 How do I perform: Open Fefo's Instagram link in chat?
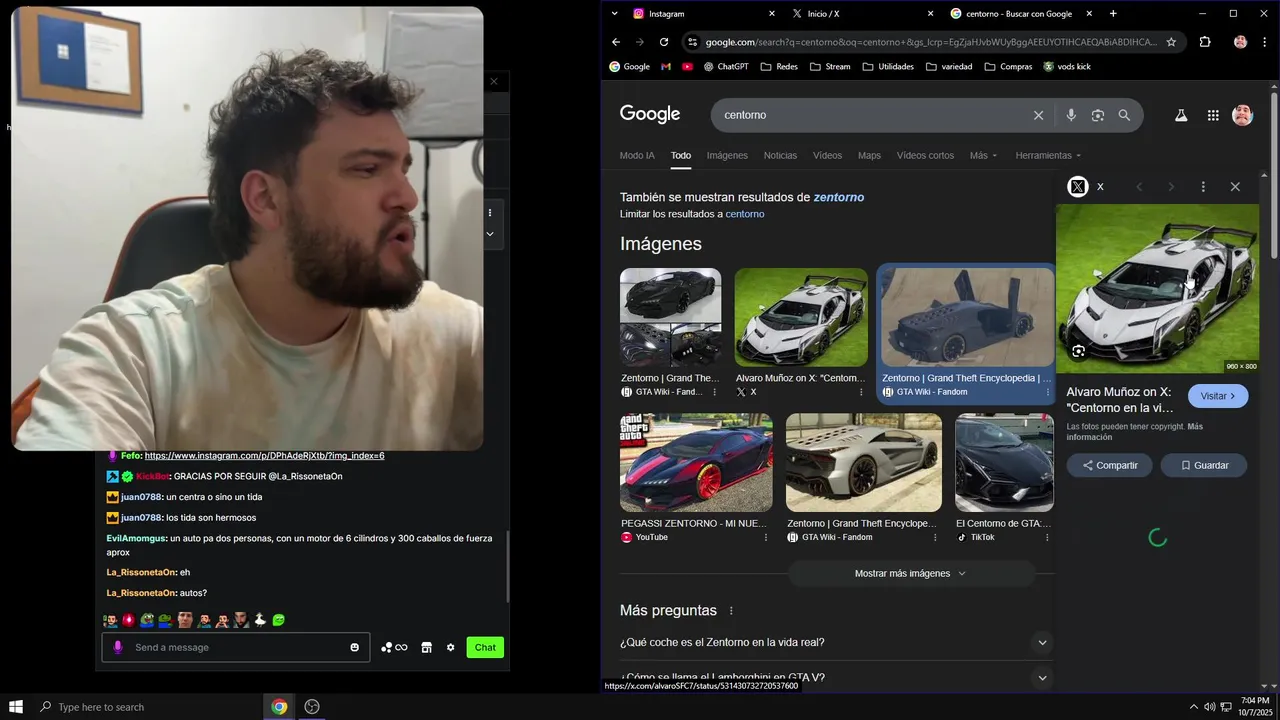point(264,455)
